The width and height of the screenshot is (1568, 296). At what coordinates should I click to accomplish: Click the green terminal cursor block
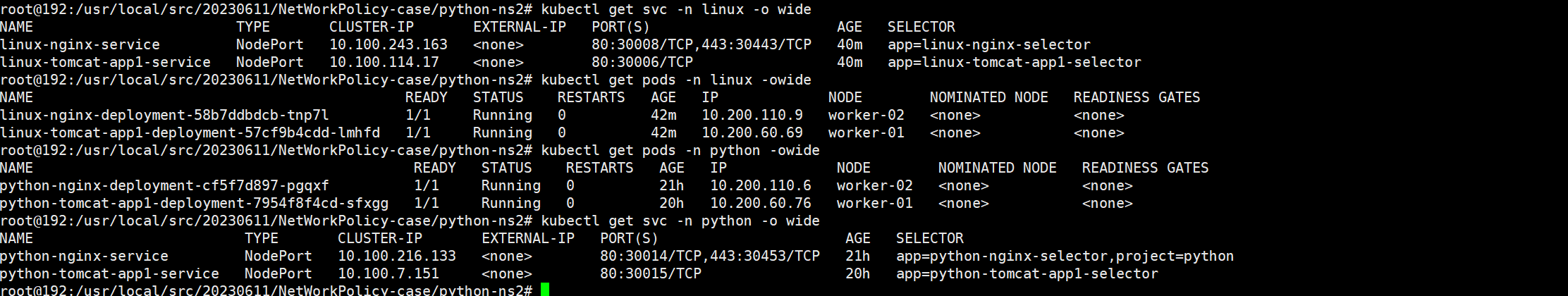pyautogui.click(x=544, y=290)
